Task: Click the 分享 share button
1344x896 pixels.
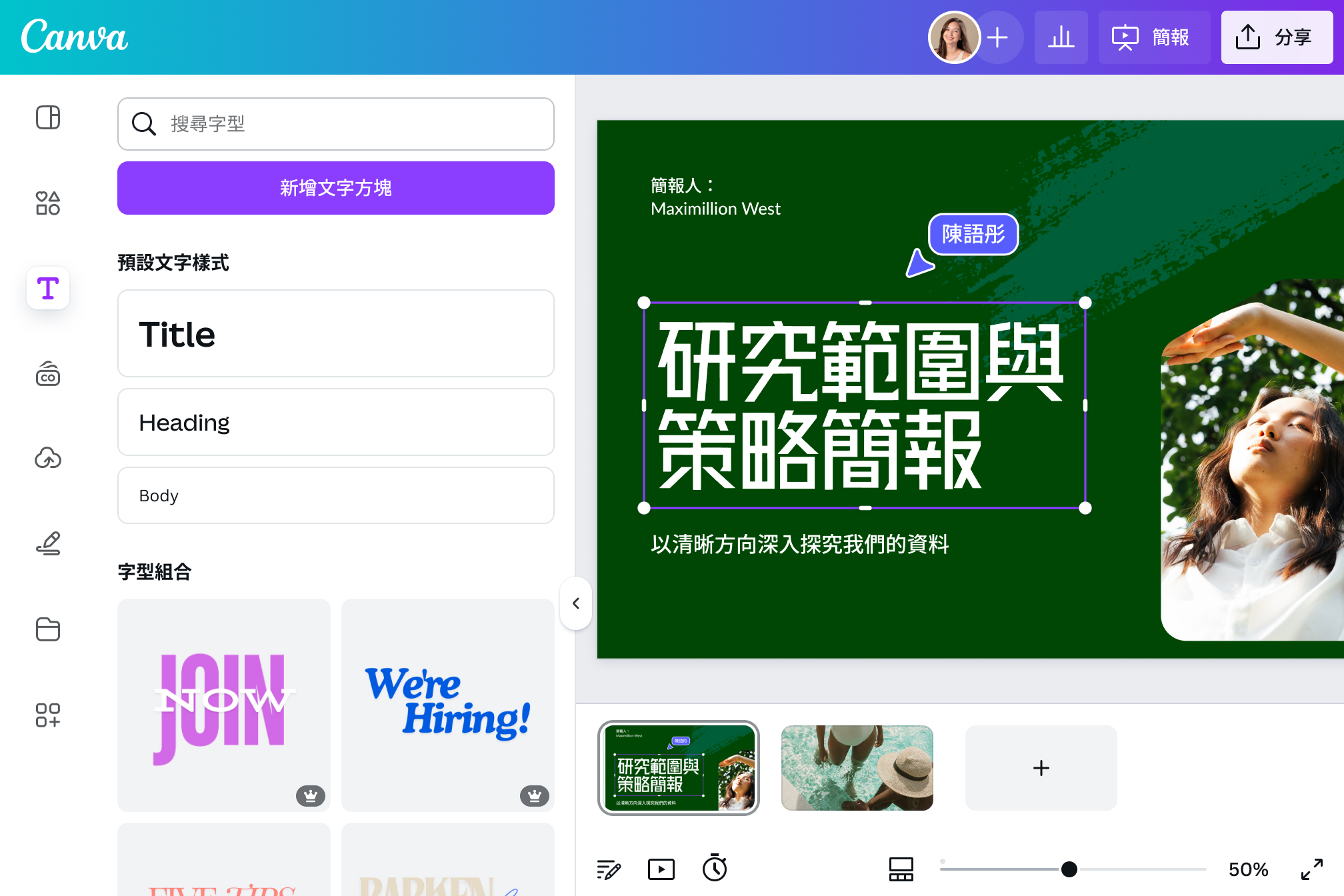Action: (x=1277, y=37)
